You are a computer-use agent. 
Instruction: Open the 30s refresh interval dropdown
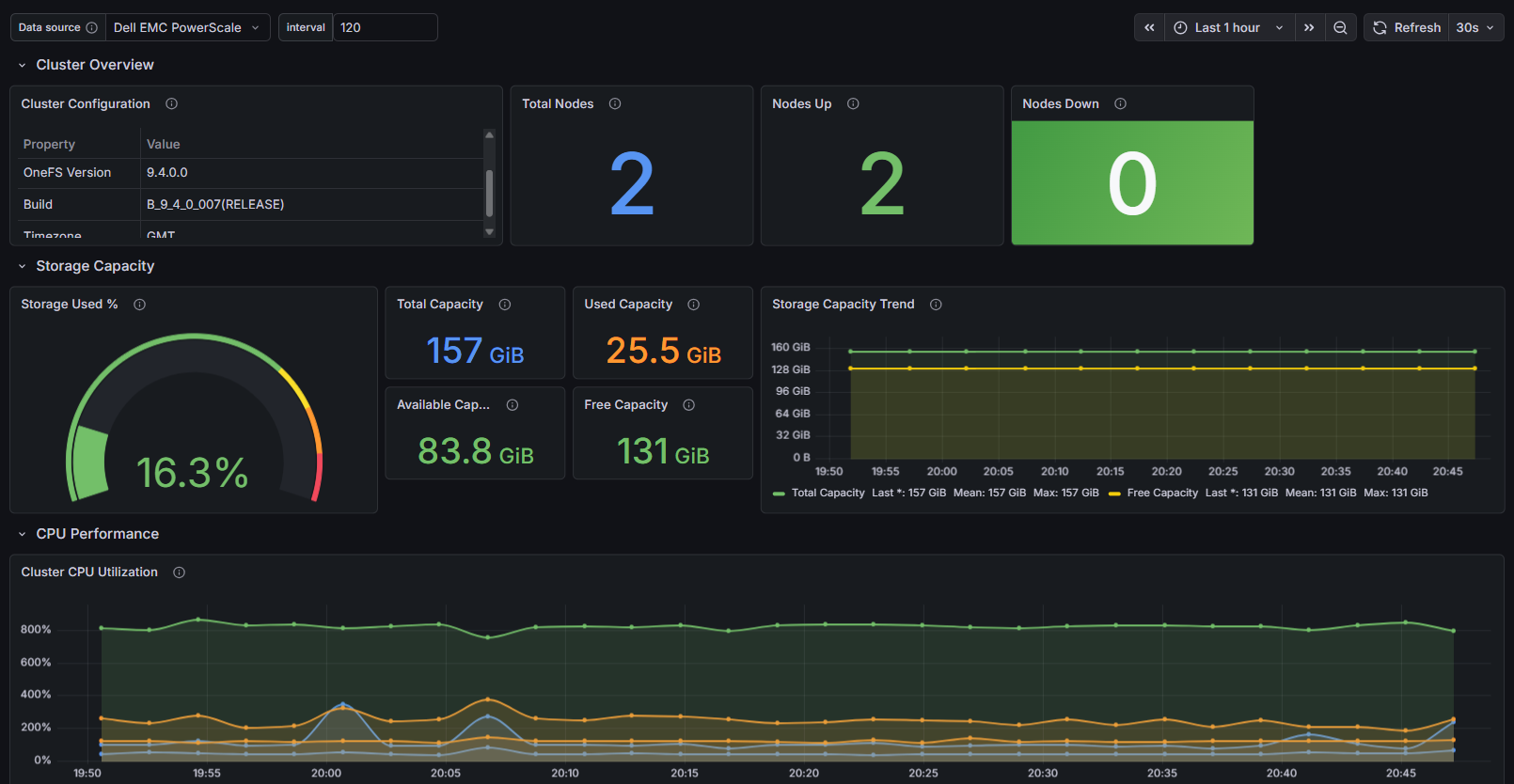point(1475,27)
